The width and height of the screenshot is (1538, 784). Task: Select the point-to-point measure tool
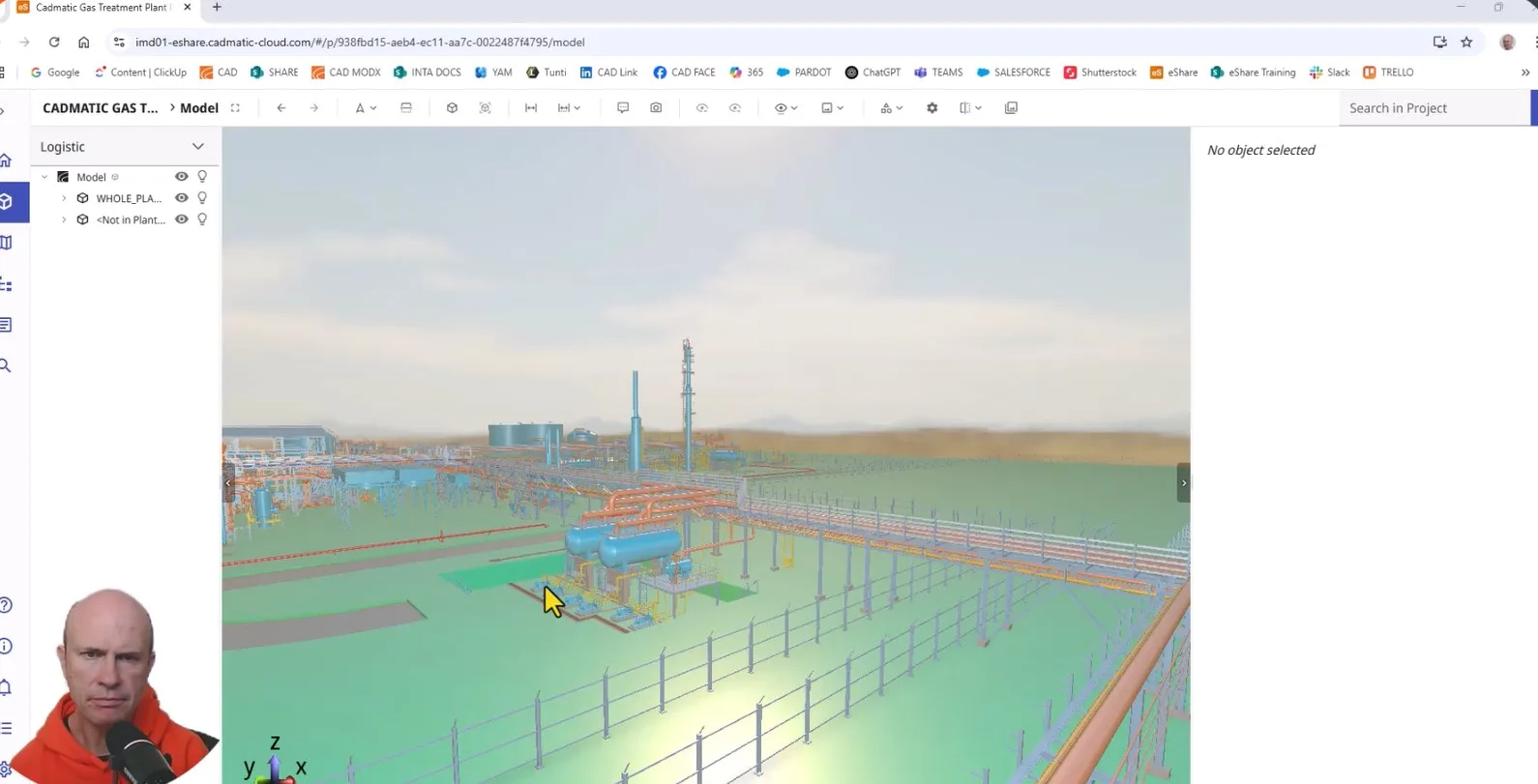tap(531, 108)
